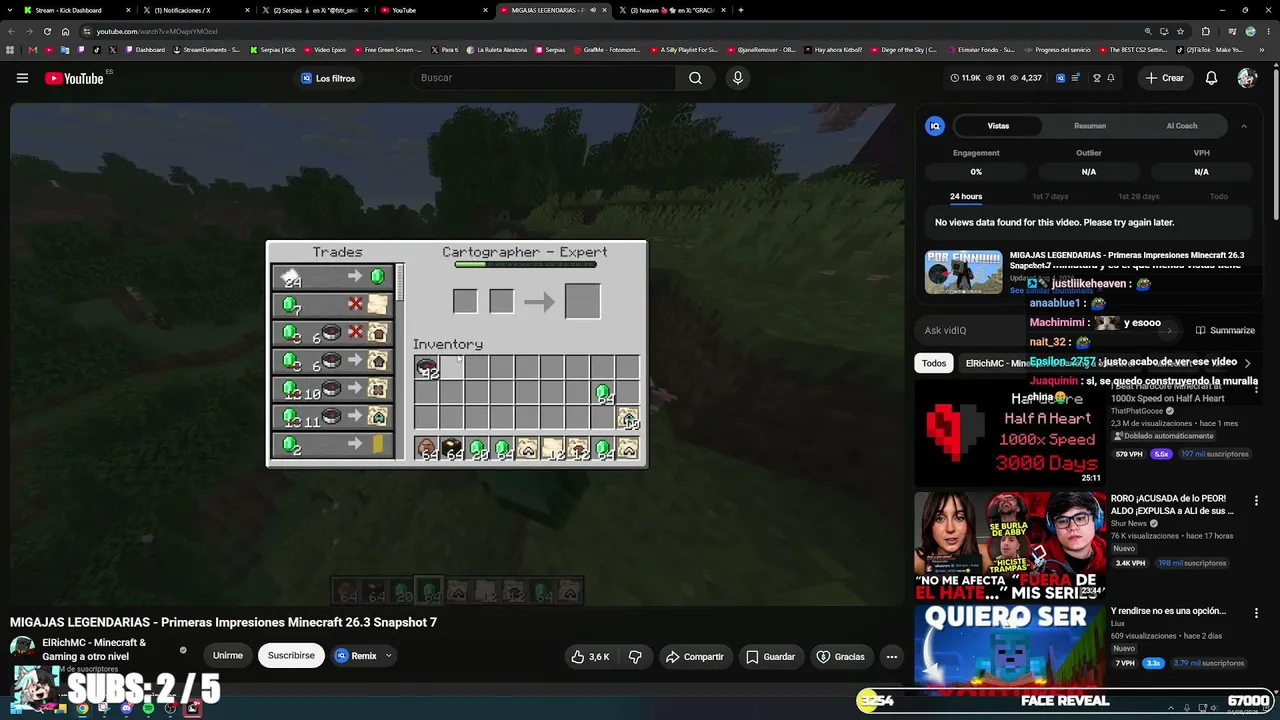The image size is (1280, 720).
Task: Open the ElRichMC channel avatar
Action: (x=22, y=648)
